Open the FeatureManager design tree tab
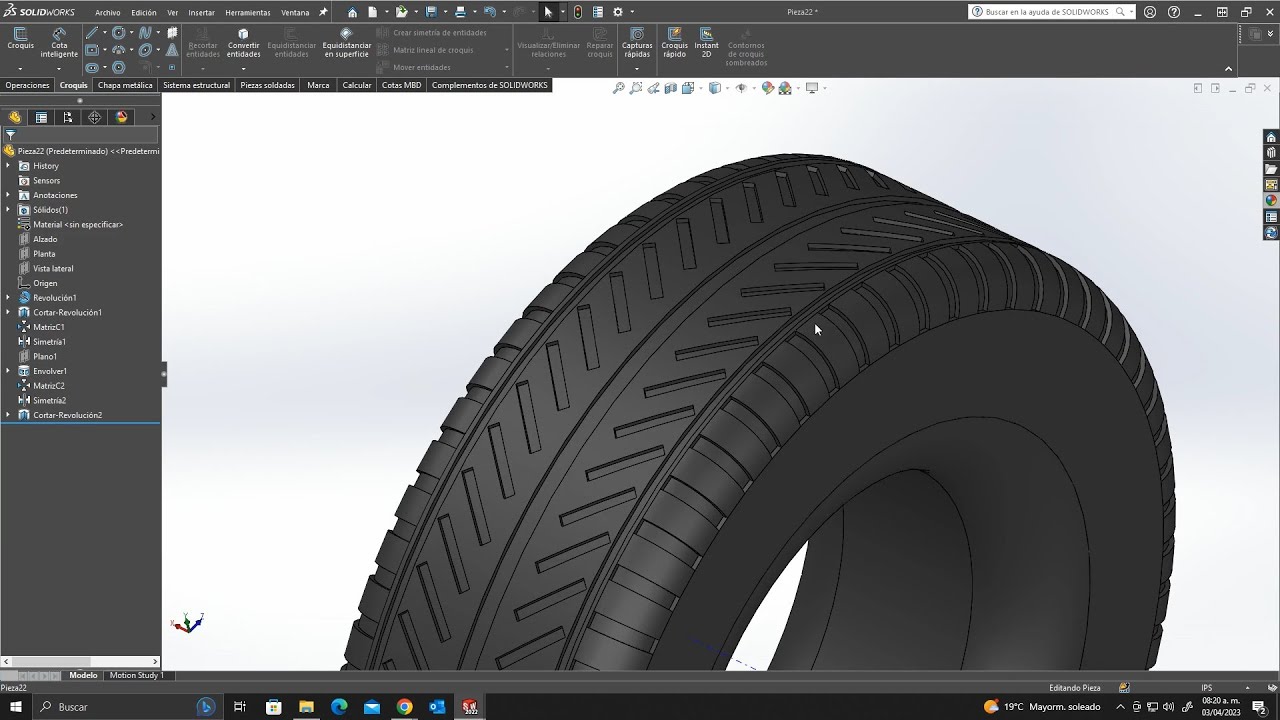The image size is (1280, 720). coord(15,117)
